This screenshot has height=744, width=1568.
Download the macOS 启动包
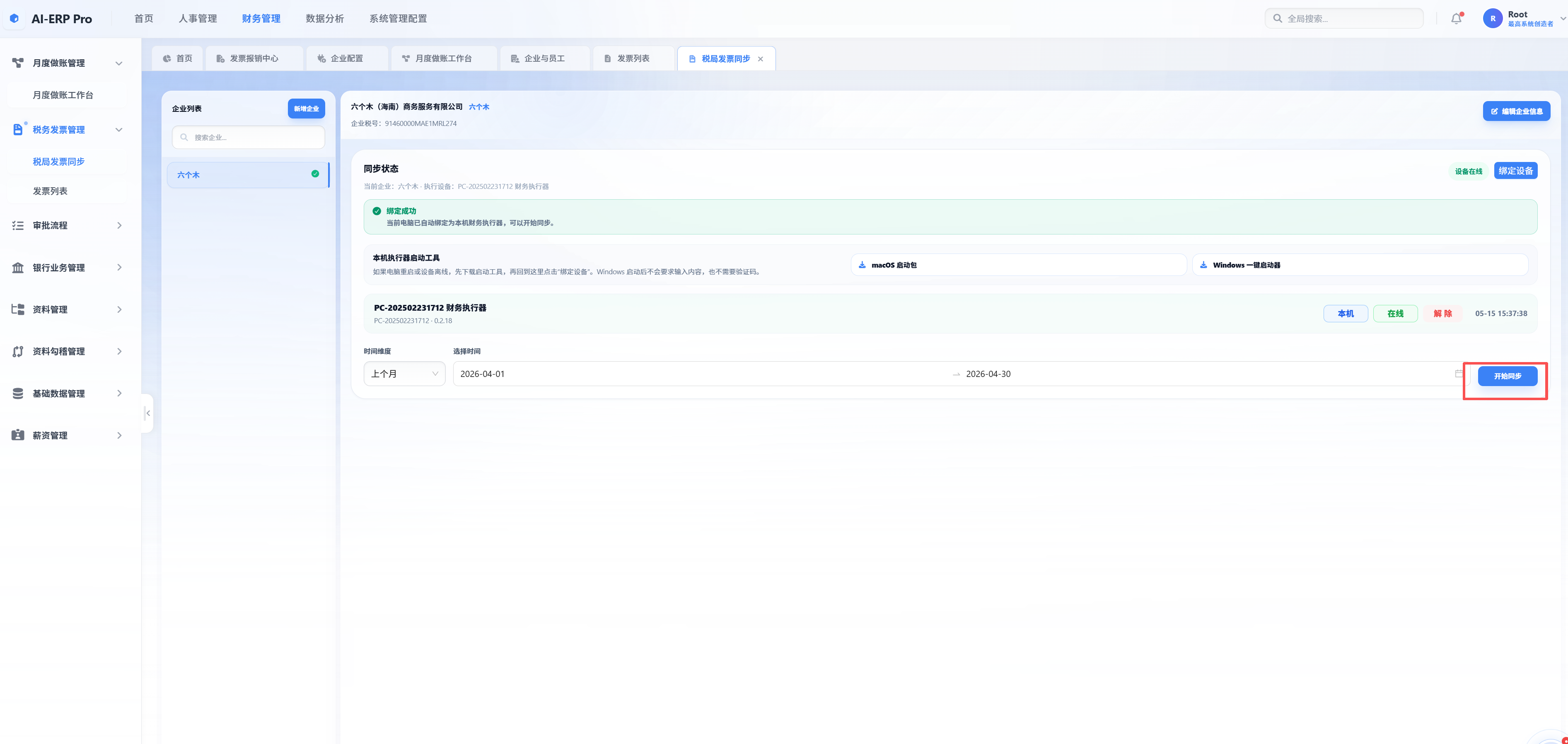click(1018, 265)
